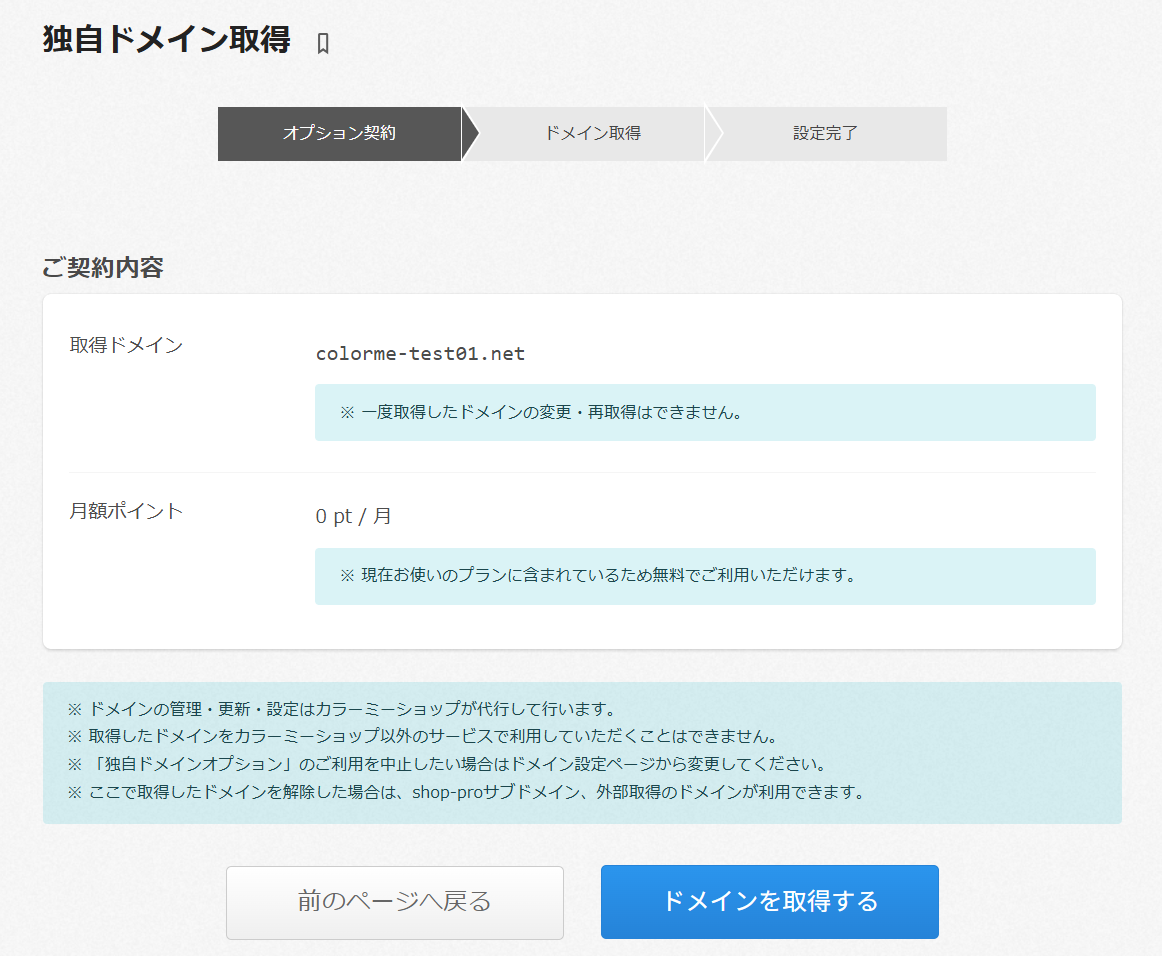Click the 月額ポイント row label

[x=126, y=511]
